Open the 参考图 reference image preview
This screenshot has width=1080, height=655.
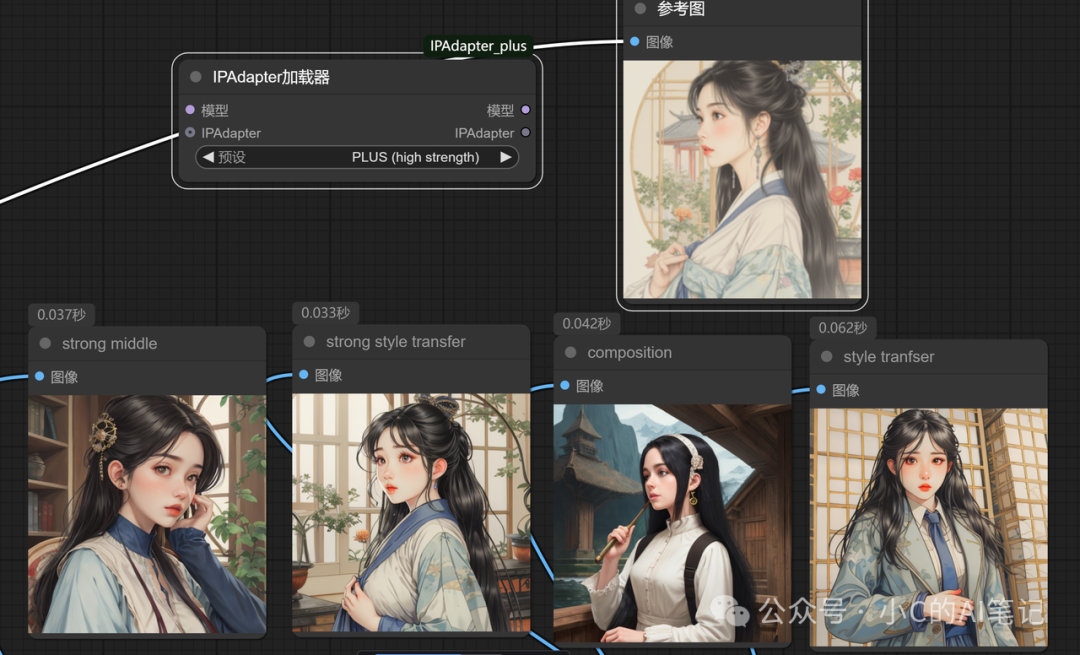tap(742, 179)
